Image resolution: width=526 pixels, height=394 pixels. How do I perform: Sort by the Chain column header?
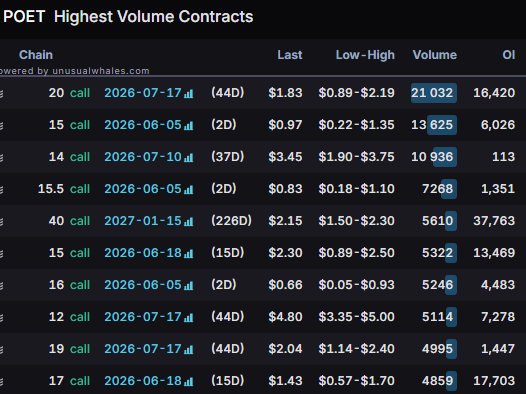click(x=36, y=55)
